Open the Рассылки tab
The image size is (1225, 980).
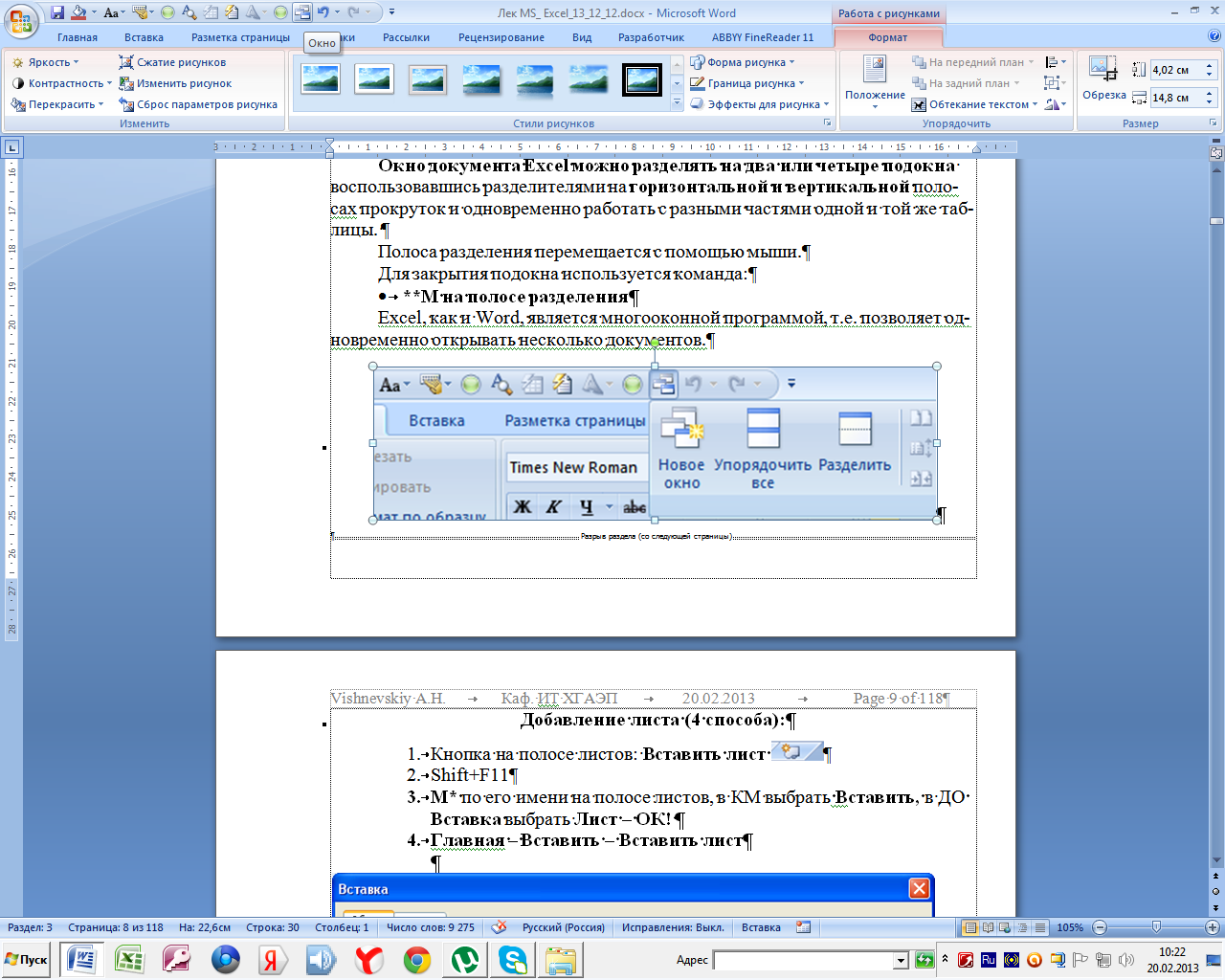(x=406, y=37)
